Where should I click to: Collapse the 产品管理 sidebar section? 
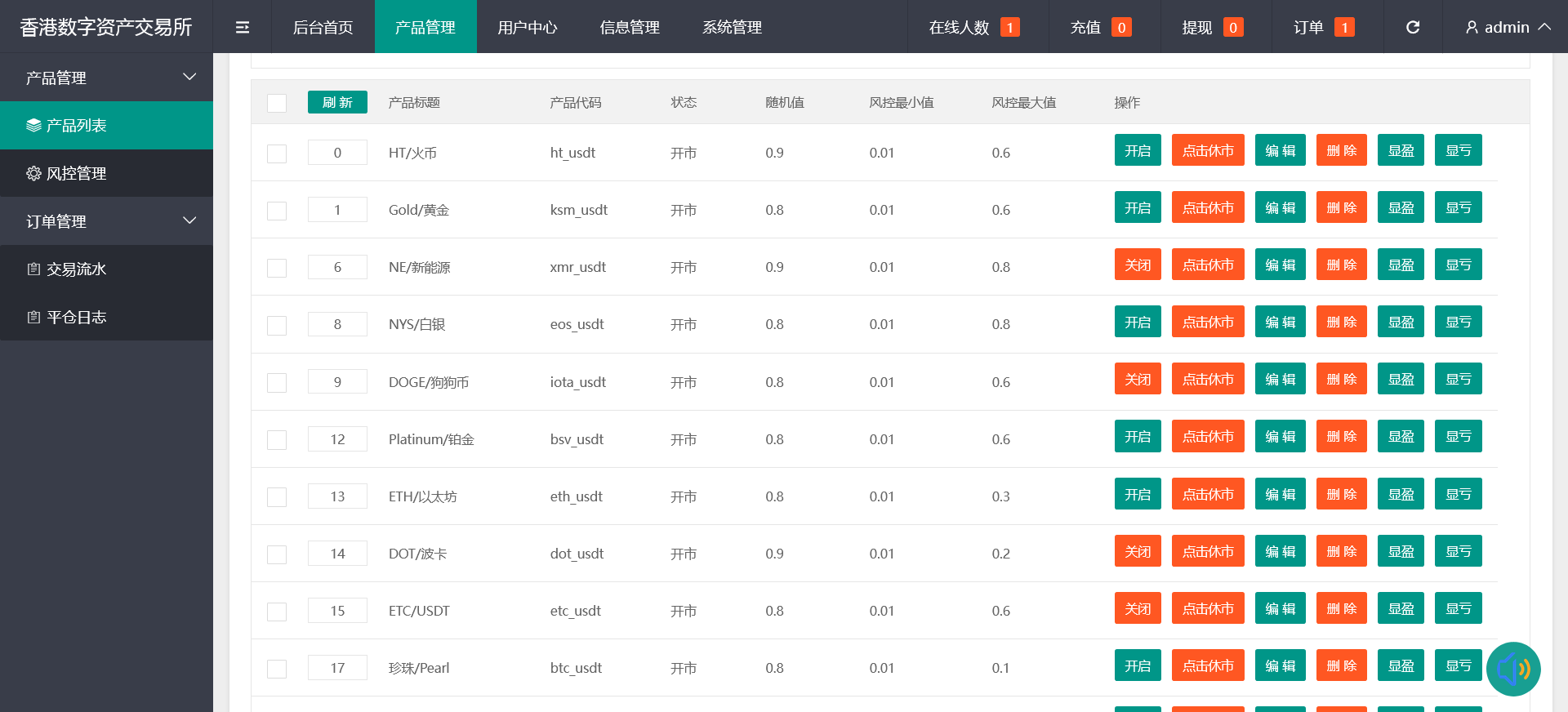pos(106,78)
